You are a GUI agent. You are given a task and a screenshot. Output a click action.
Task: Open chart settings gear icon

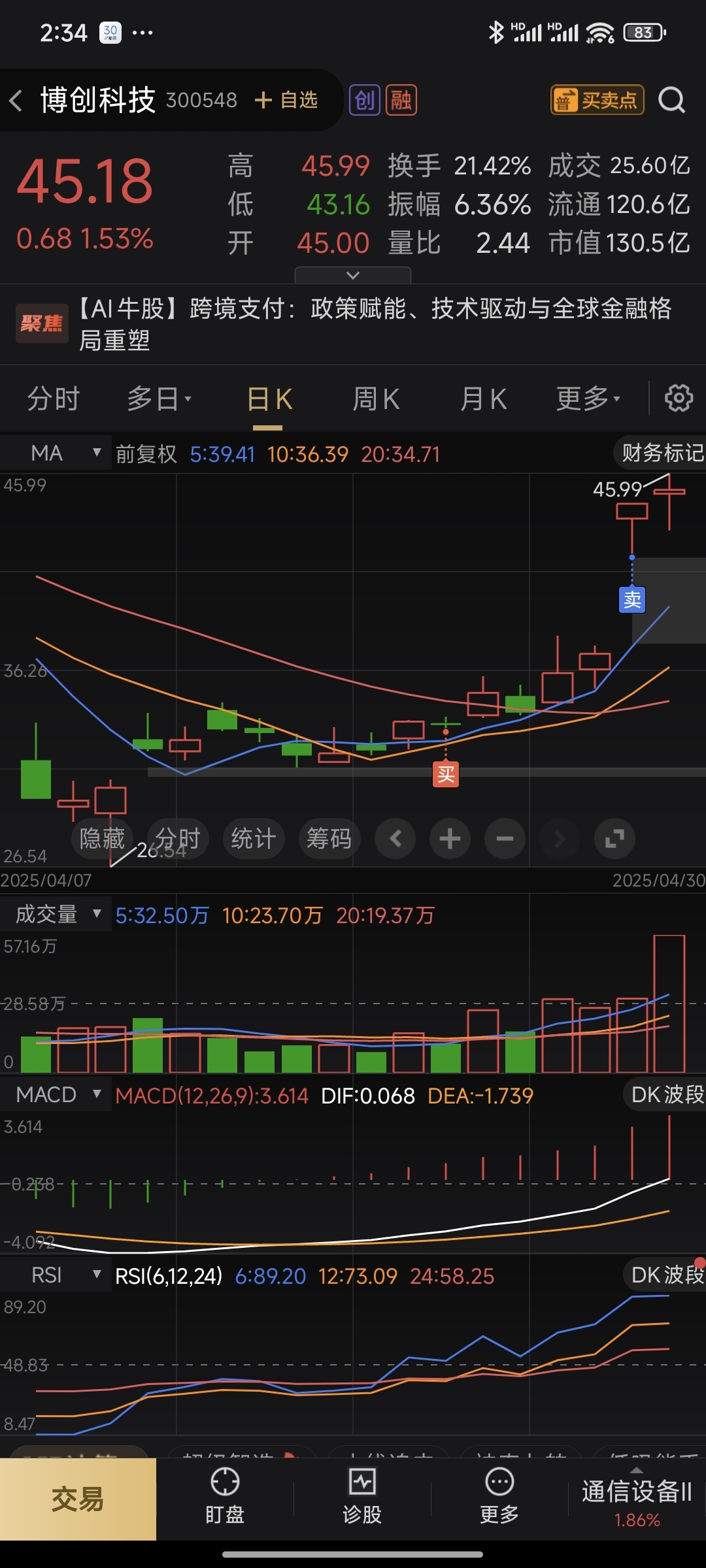[679, 398]
